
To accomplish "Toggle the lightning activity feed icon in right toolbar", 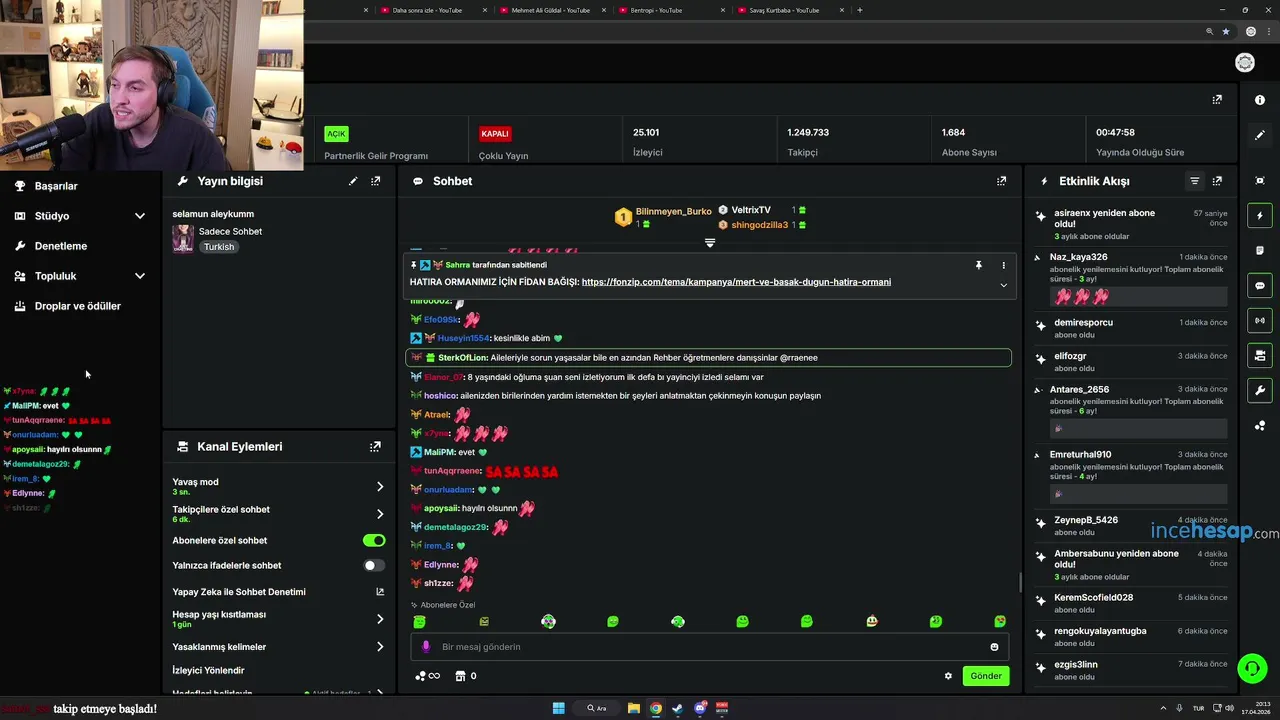I will (x=1260, y=215).
